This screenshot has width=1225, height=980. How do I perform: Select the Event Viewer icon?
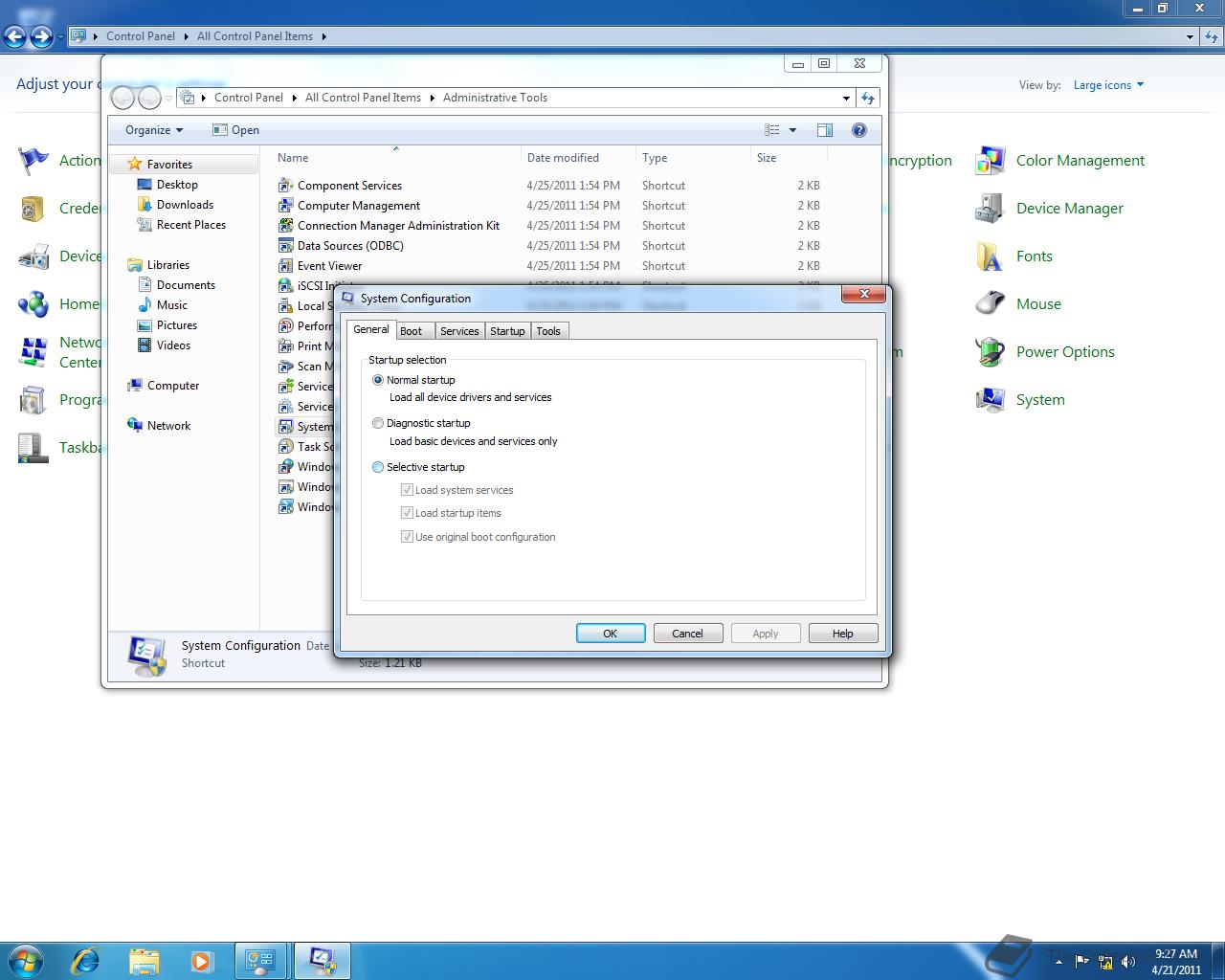tap(285, 265)
